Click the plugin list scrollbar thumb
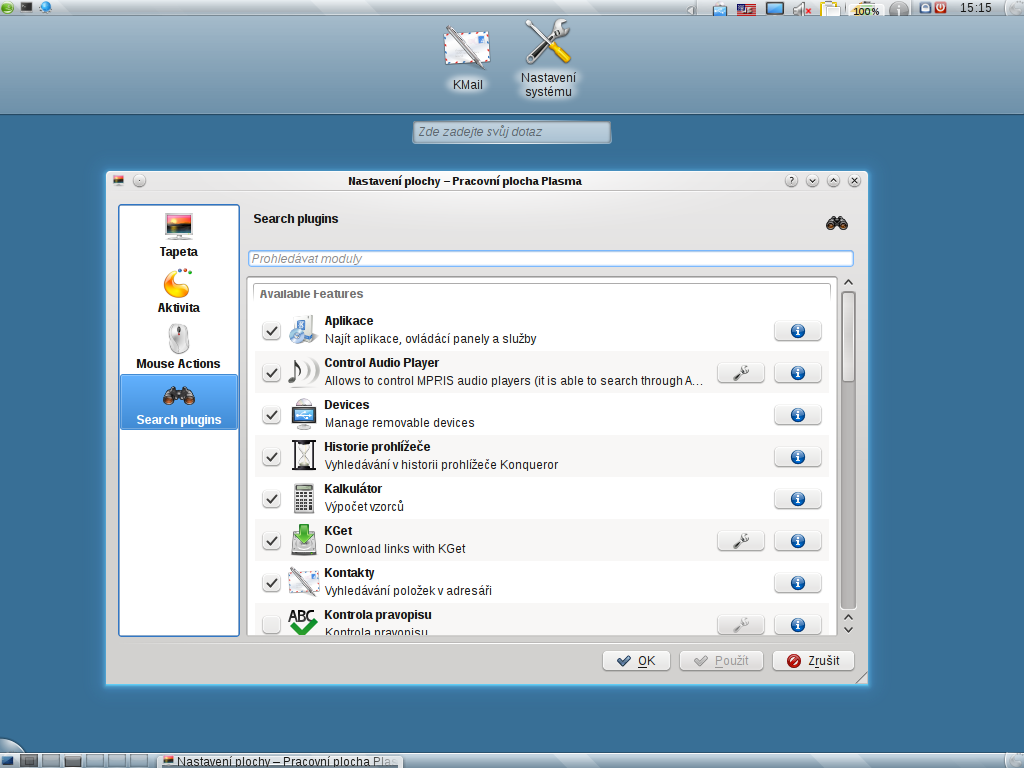 pos(848,337)
